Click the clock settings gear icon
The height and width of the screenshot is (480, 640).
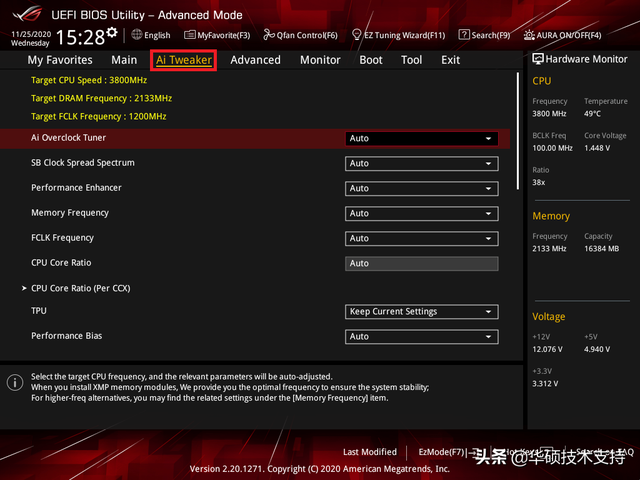pyautogui.click(x=112, y=32)
